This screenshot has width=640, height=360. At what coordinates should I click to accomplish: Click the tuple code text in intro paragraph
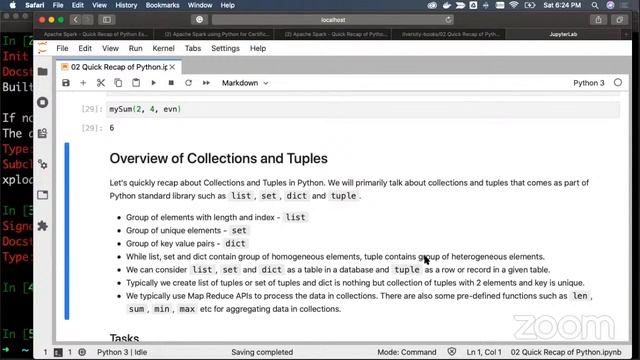(343, 196)
